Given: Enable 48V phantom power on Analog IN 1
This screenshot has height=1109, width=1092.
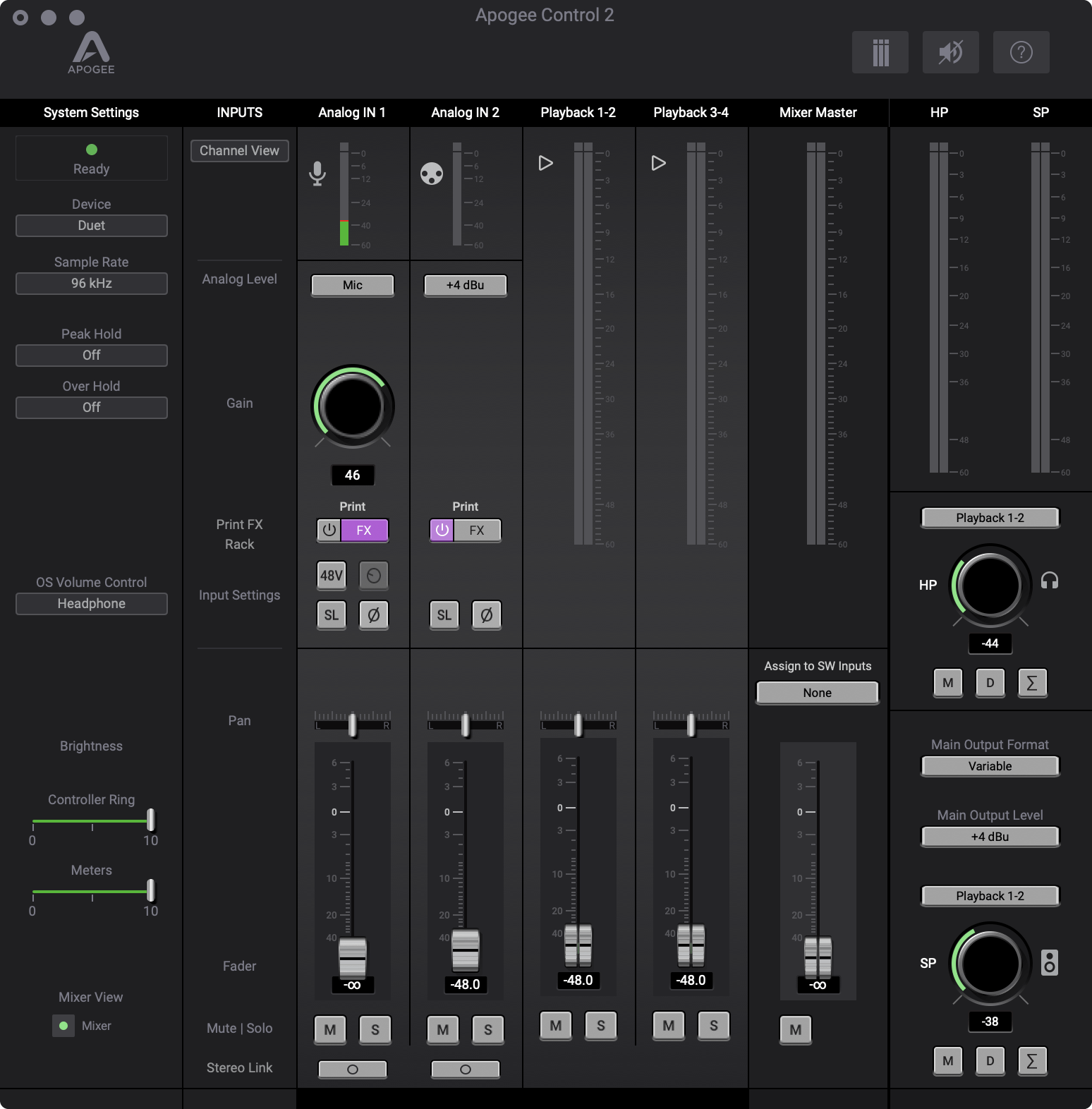Looking at the screenshot, I should coord(332,575).
